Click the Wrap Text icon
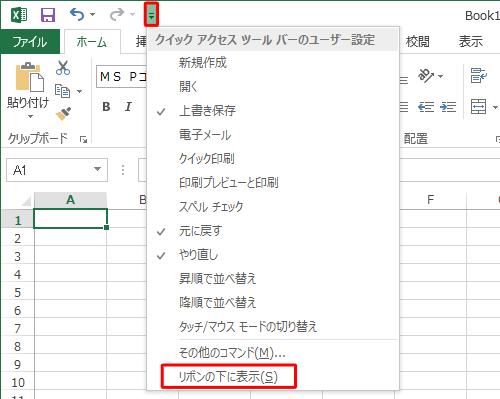500x399 pixels. [x=479, y=75]
